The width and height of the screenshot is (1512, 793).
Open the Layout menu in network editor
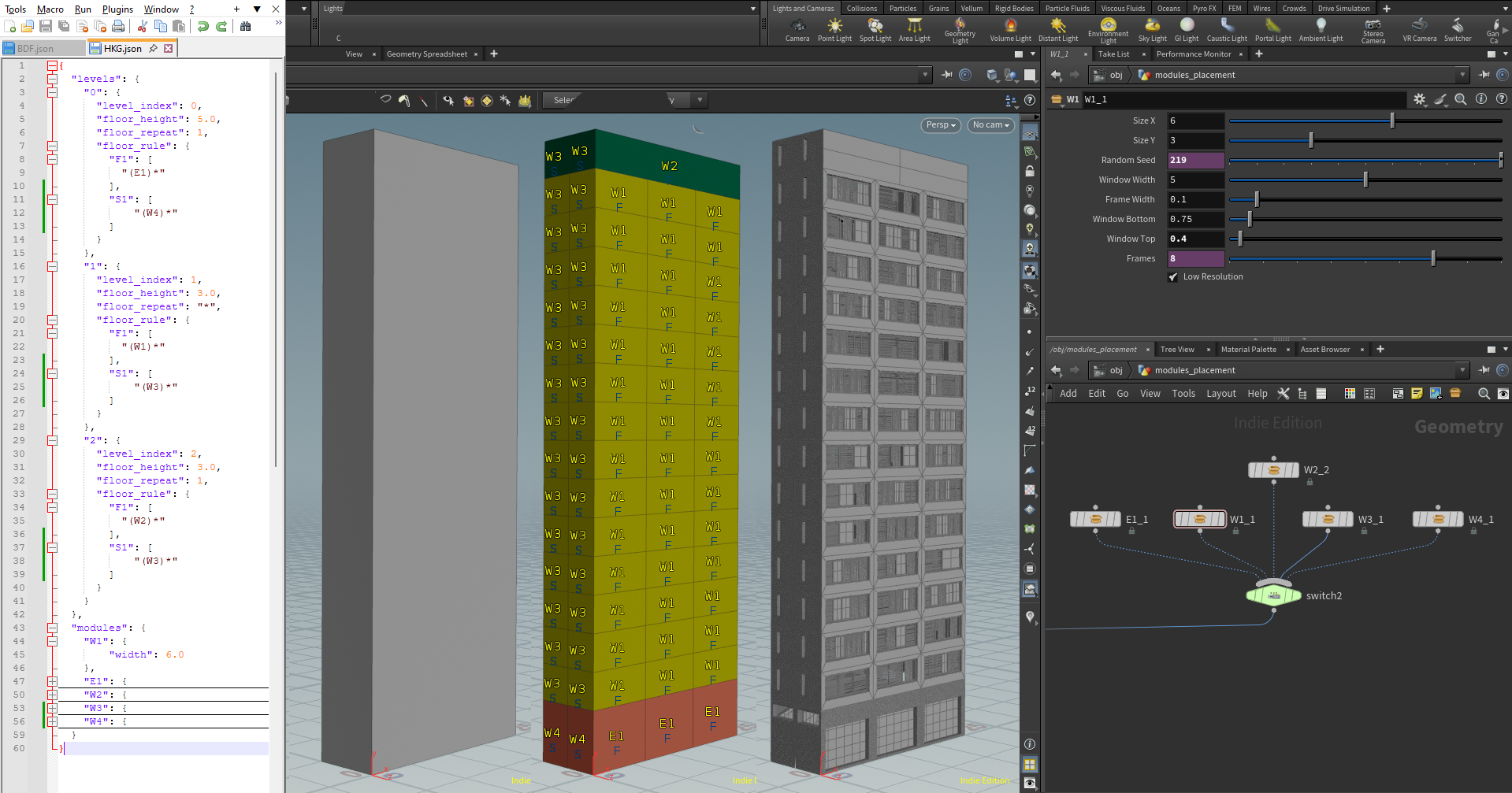(1220, 394)
